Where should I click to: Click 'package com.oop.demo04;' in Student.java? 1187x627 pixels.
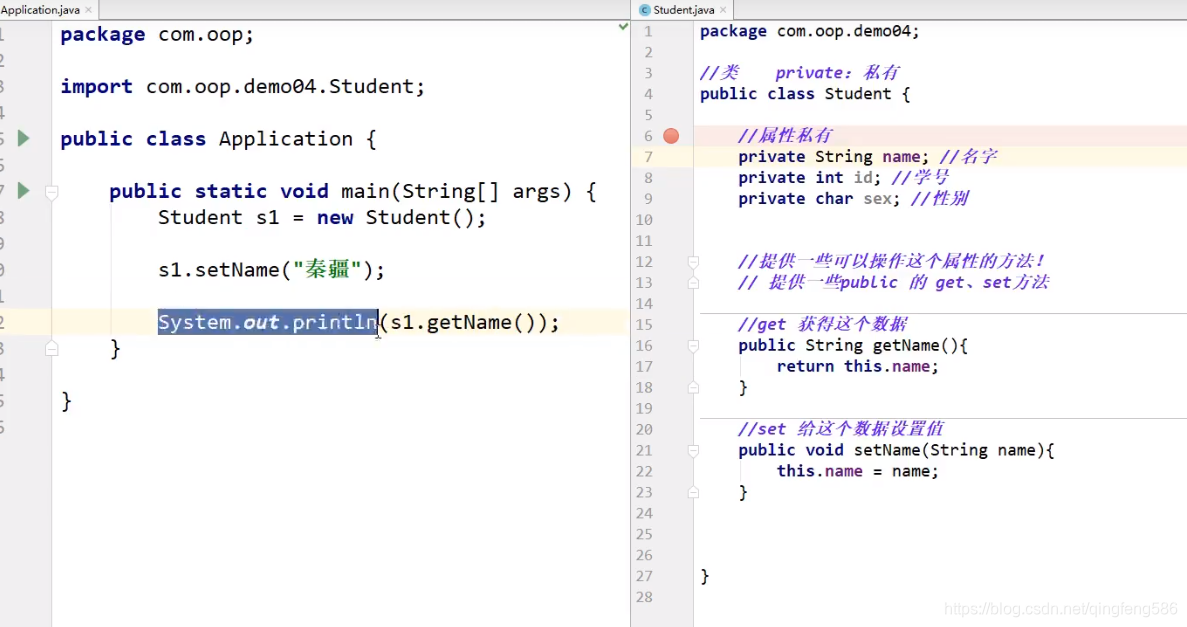point(809,32)
